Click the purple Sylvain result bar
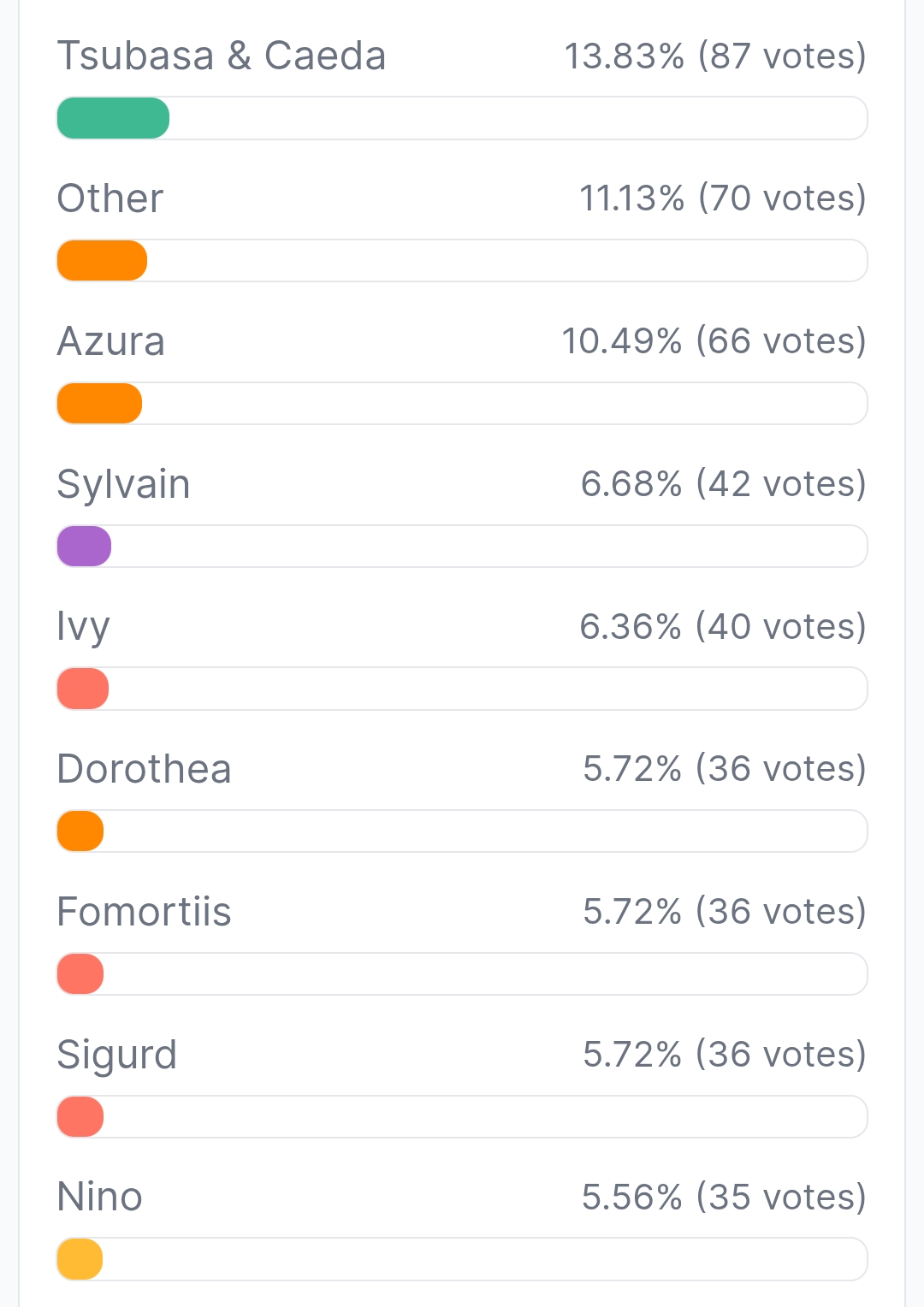 tap(84, 547)
